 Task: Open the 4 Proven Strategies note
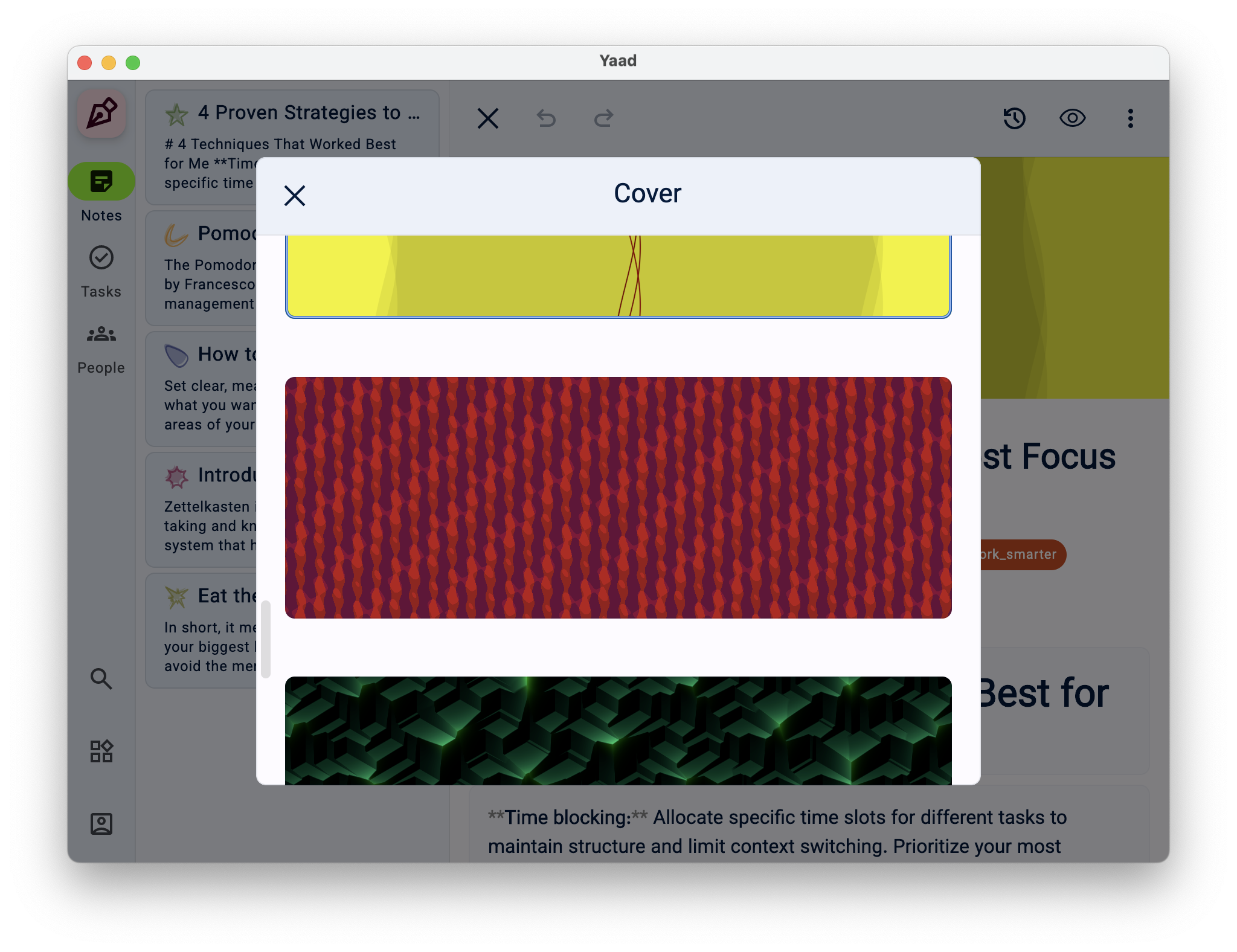(292, 147)
